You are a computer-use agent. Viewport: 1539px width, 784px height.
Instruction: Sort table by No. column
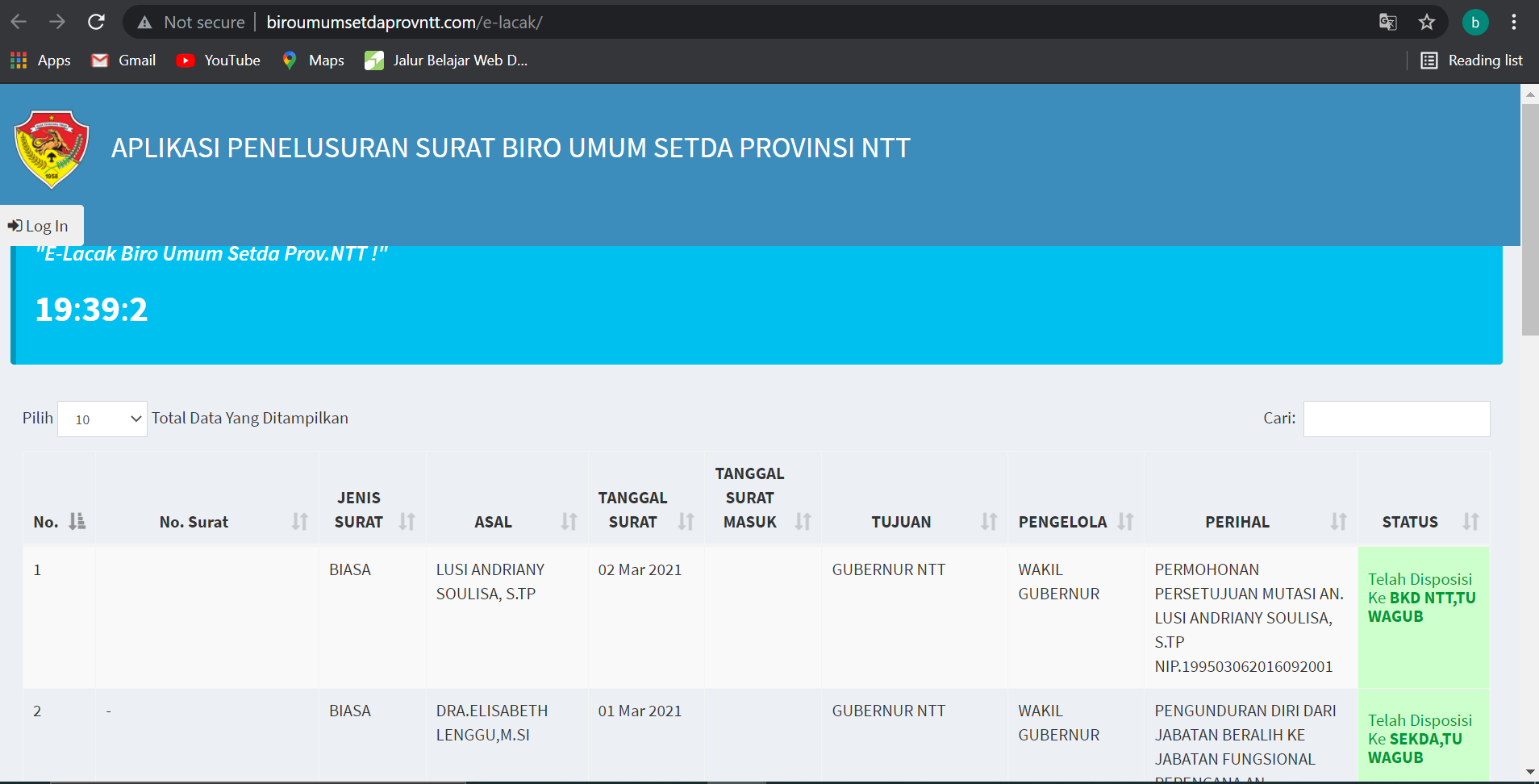click(x=59, y=522)
